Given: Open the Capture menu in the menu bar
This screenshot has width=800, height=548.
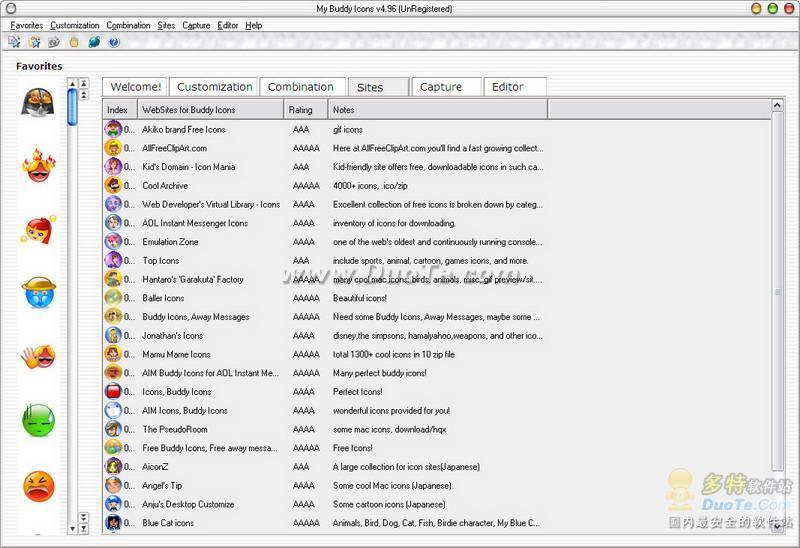Looking at the screenshot, I should pyautogui.click(x=196, y=25).
